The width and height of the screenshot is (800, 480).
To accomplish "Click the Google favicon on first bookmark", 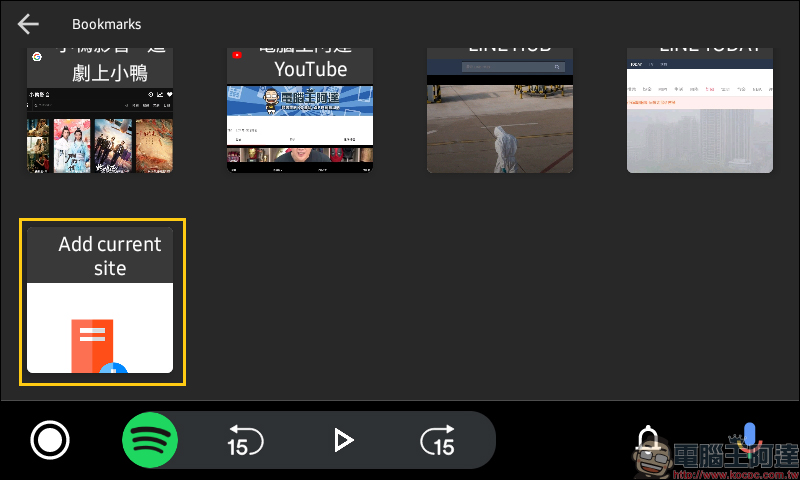I will pos(37,56).
